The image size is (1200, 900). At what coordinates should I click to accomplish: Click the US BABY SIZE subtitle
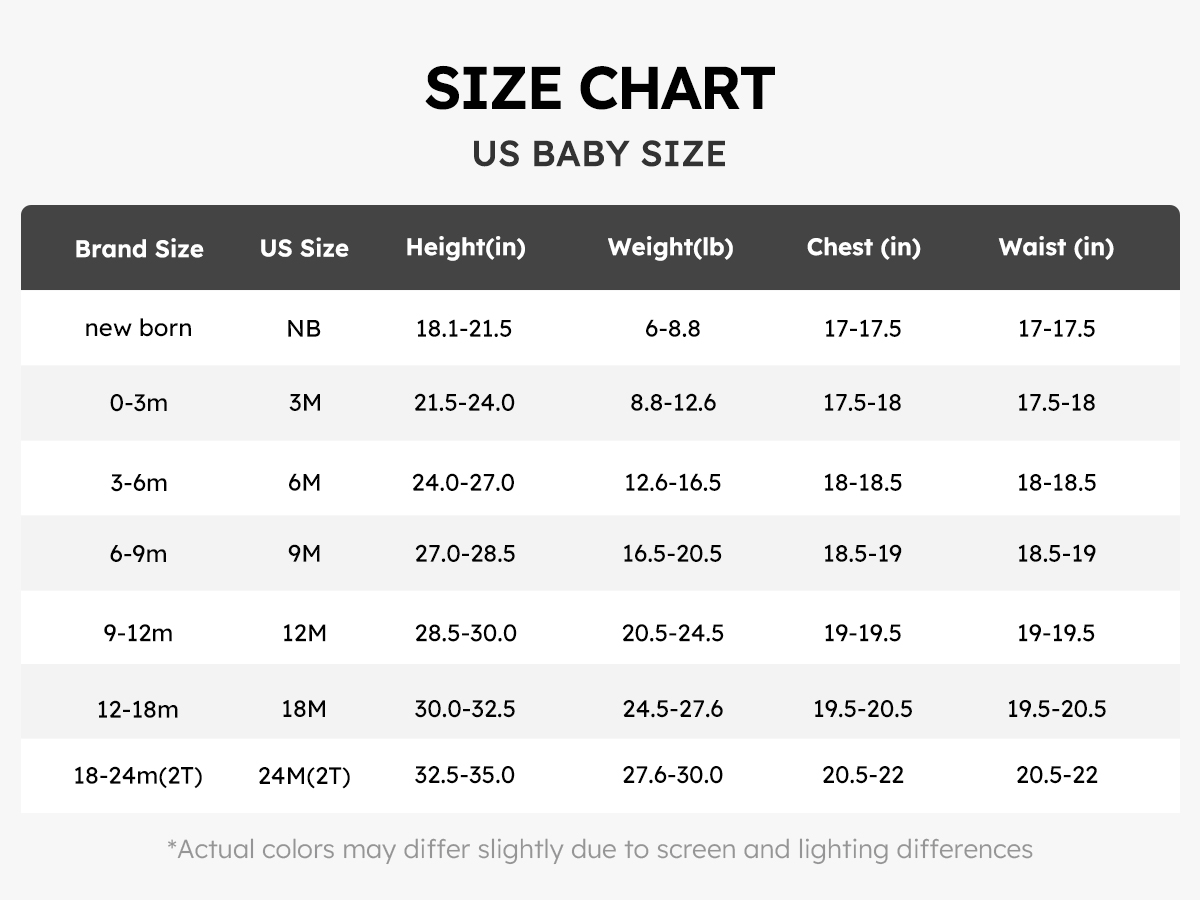(599, 155)
